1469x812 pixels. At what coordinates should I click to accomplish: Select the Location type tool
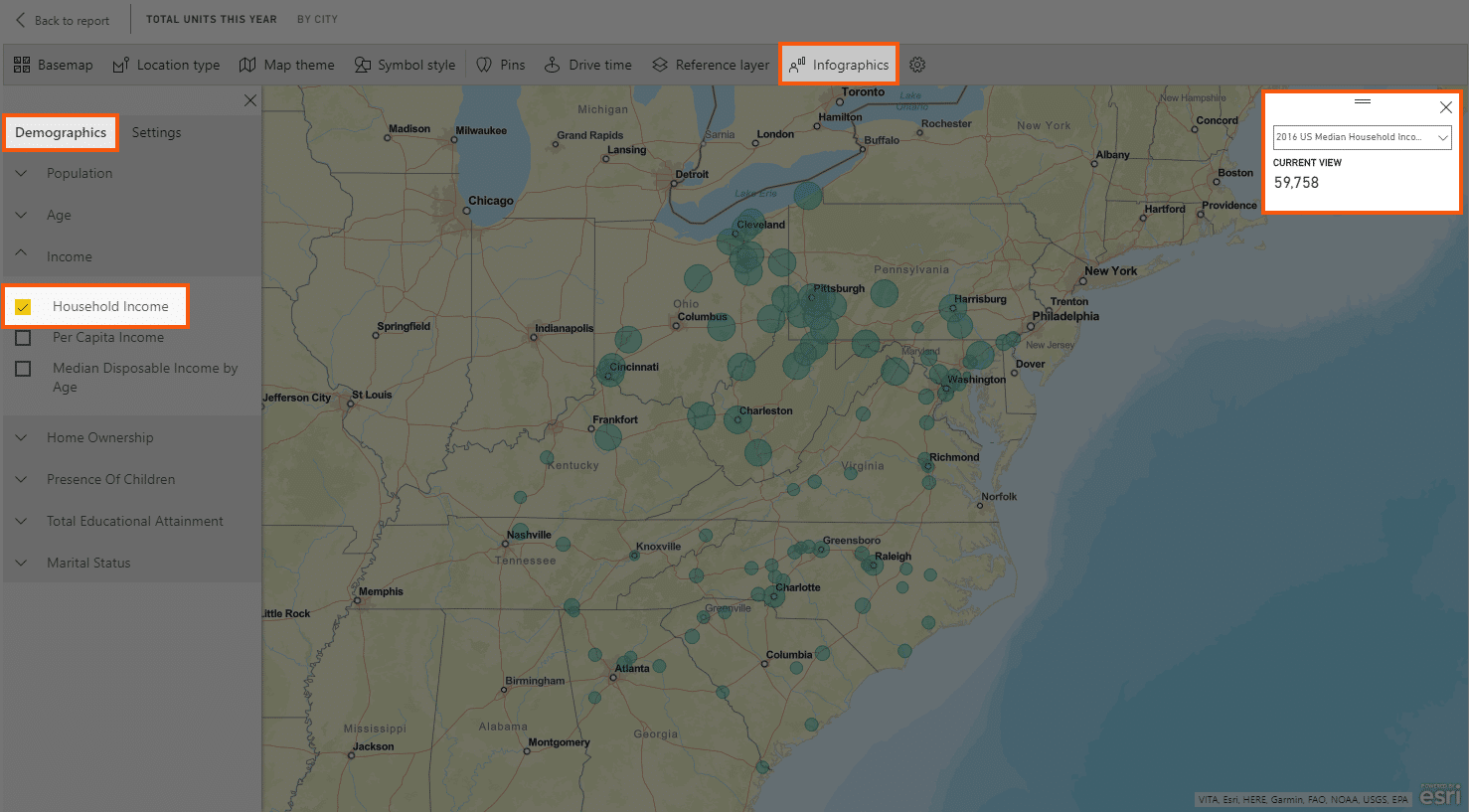click(166, 64)
